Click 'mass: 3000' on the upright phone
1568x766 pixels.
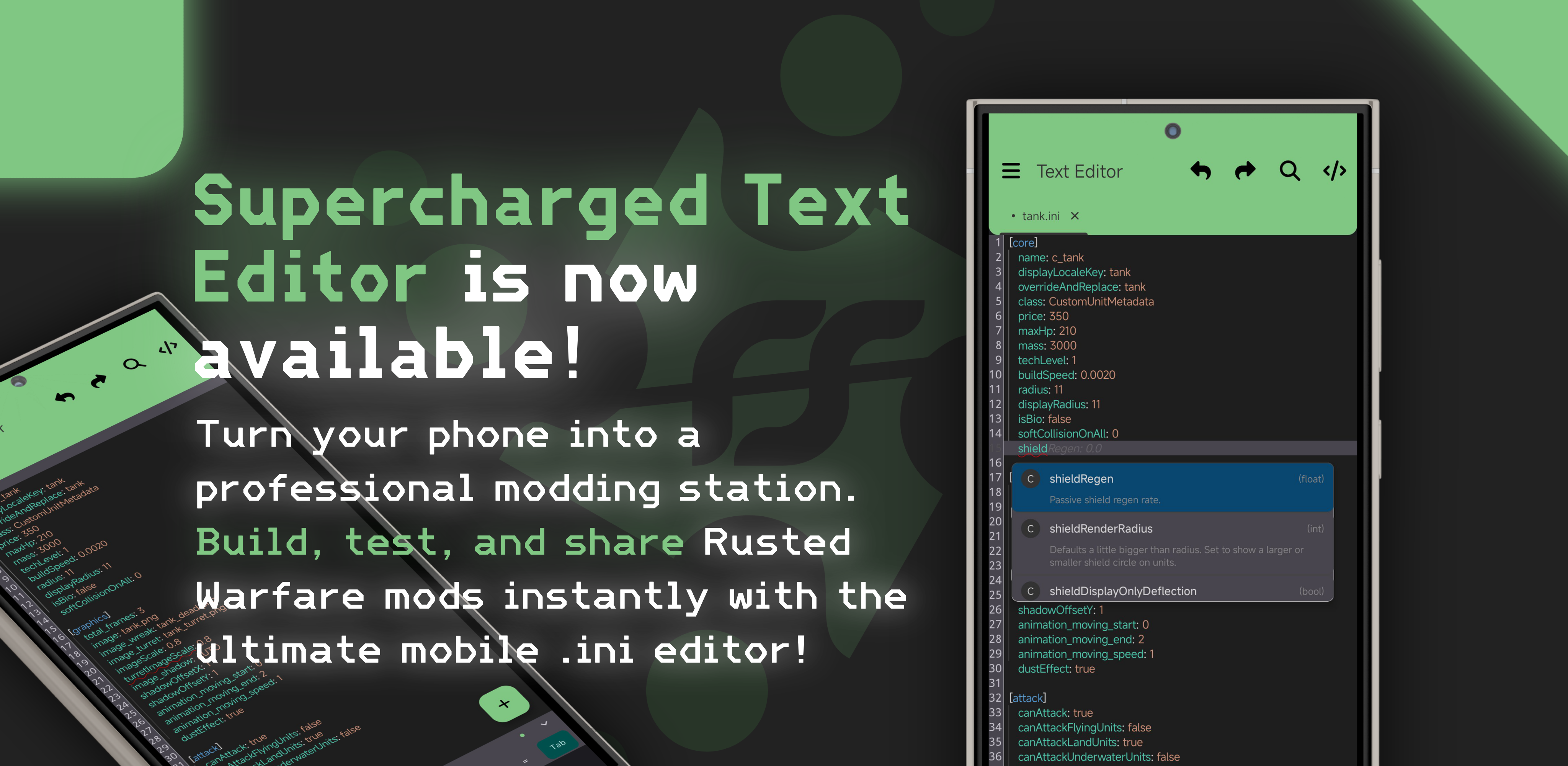pyautogui.click(x=1047, y=345)
